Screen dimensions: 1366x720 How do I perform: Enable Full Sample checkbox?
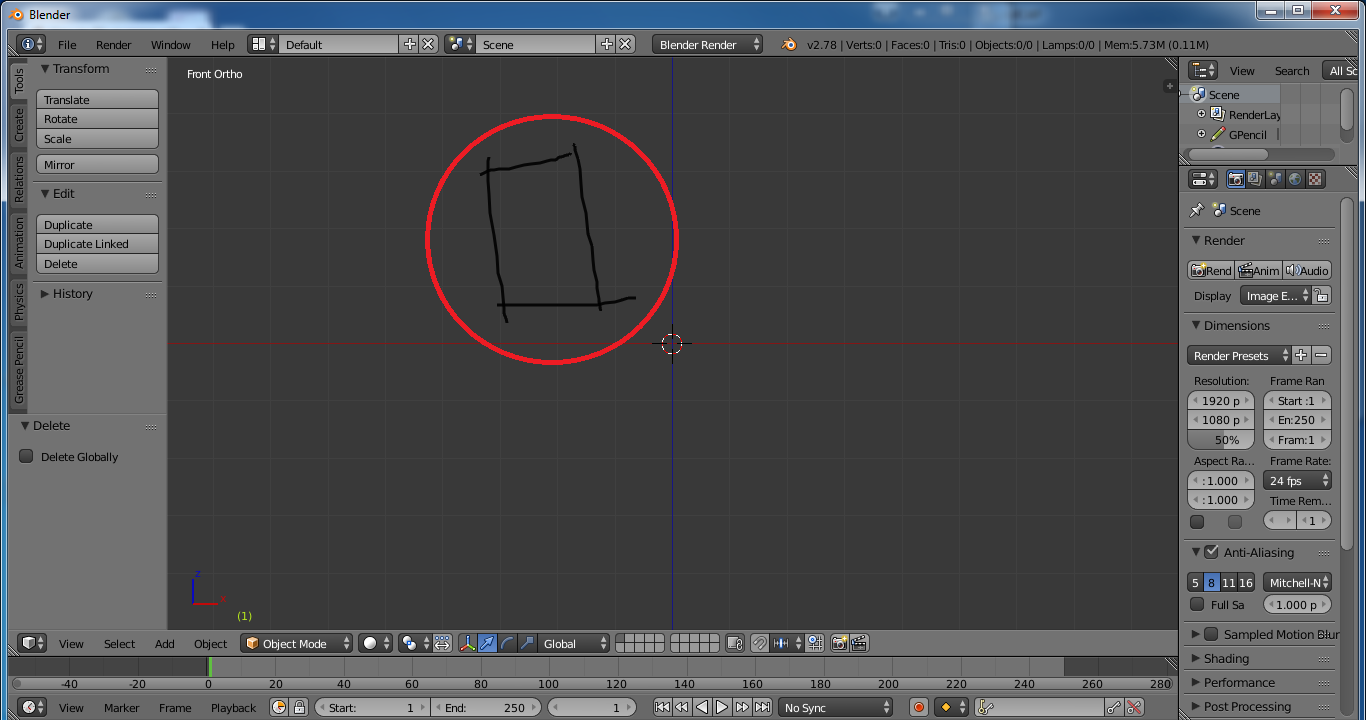[x=1197, y=604]
